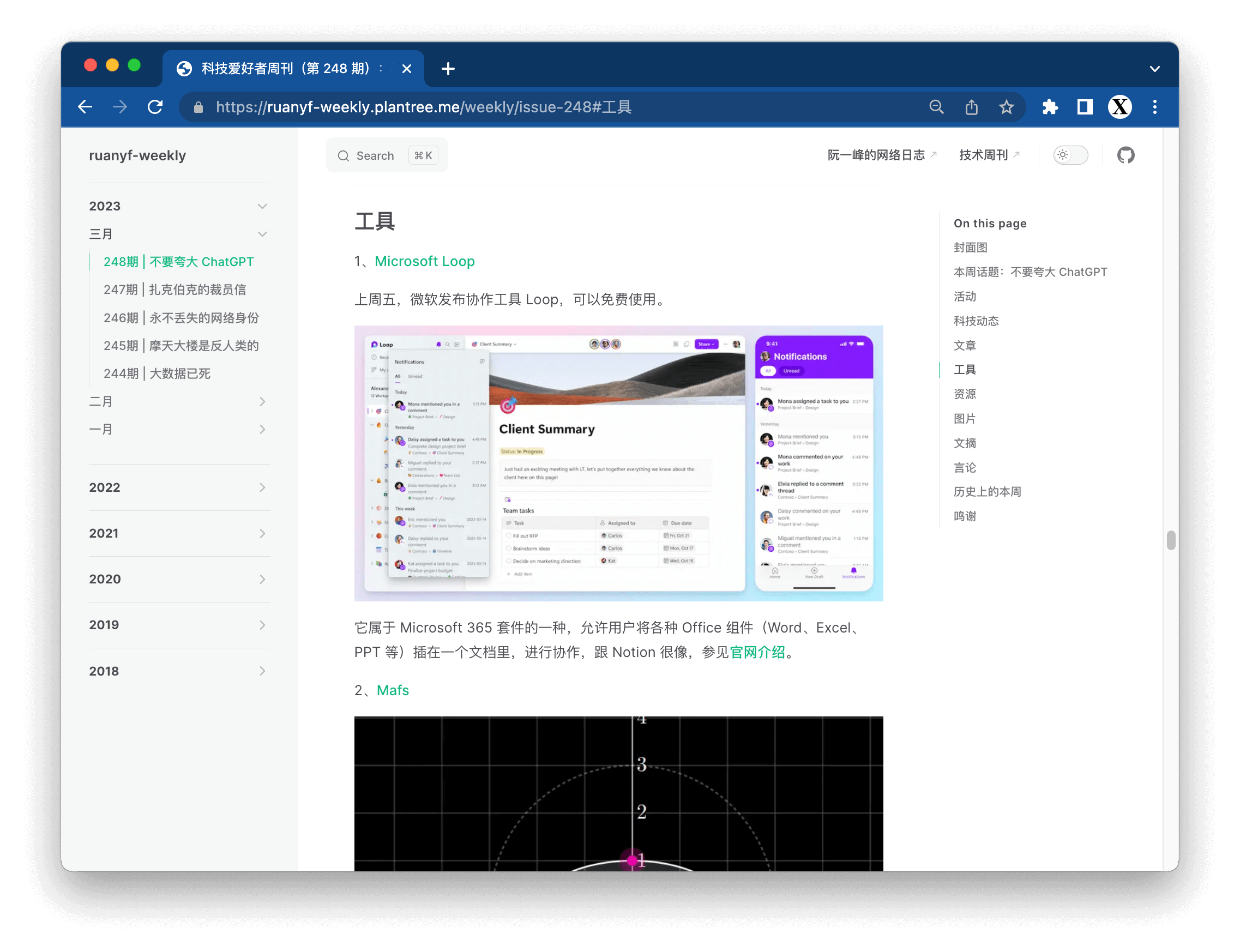Viewport: 1240px width, 952px height.
Task: Open the zoom magnifier in the address bar
Action: click(x=936, y=106)
